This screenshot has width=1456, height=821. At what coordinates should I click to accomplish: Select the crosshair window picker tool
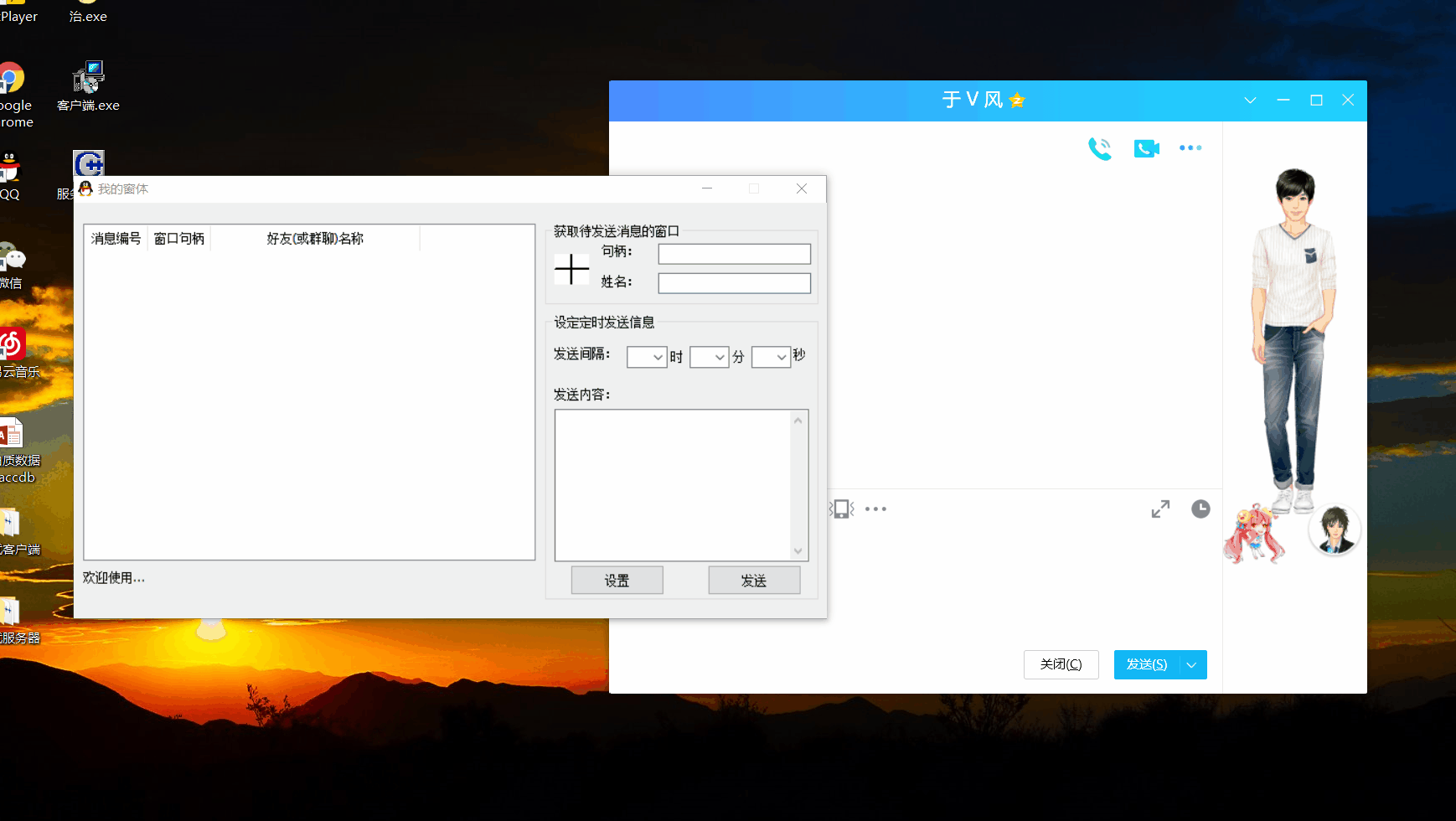(x=571, y=269)
